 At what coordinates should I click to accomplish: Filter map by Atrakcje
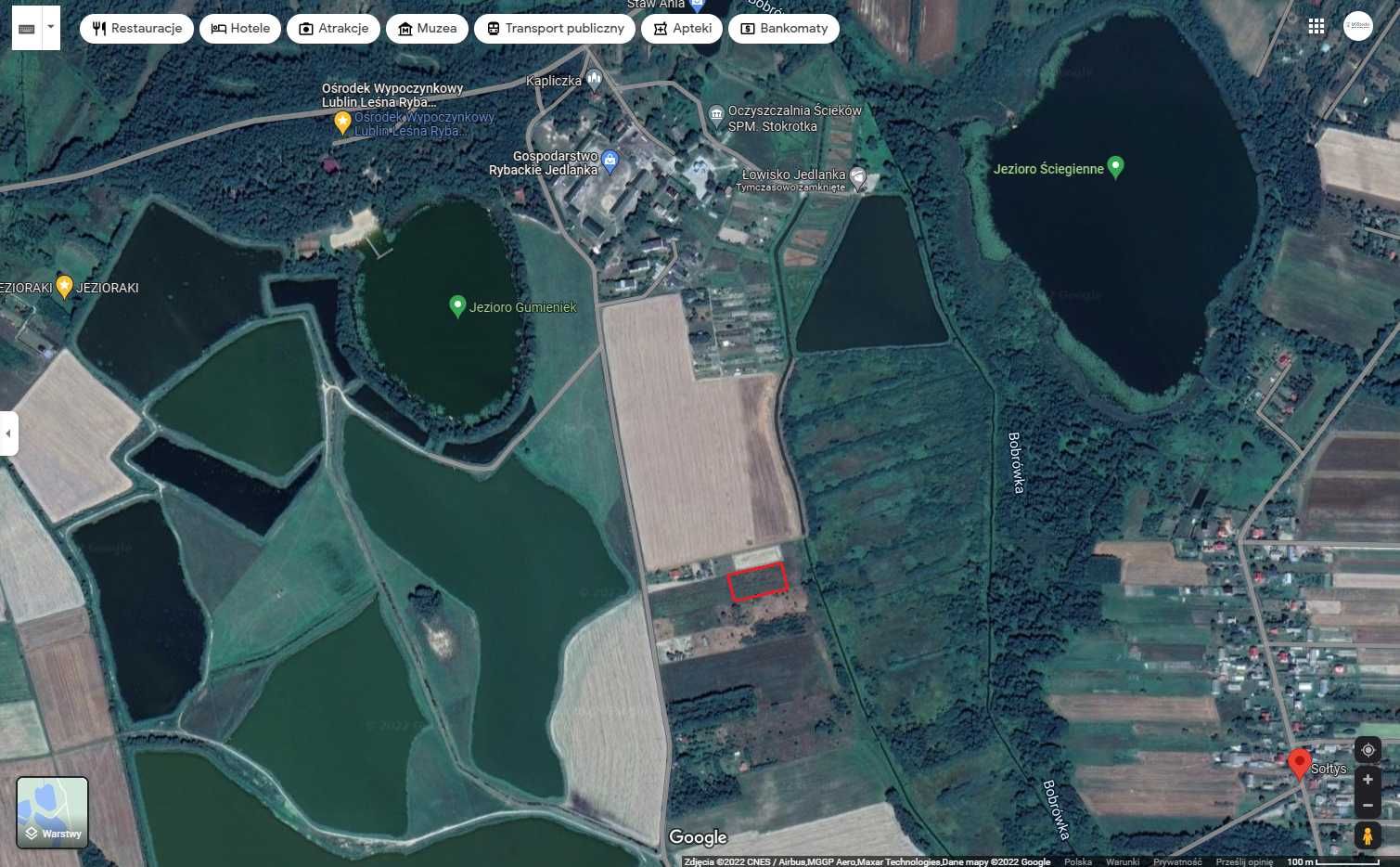pos(333,29)
